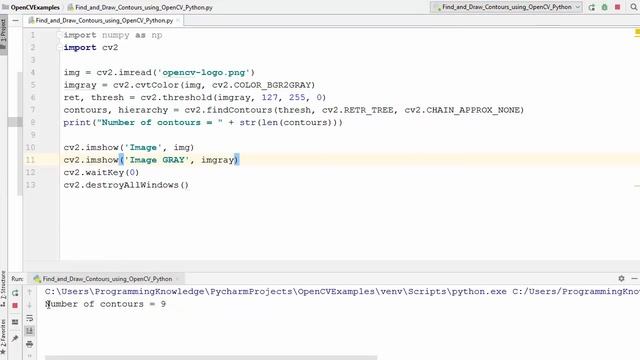Close the Run tab in the Run panel

tap(178, 279)
